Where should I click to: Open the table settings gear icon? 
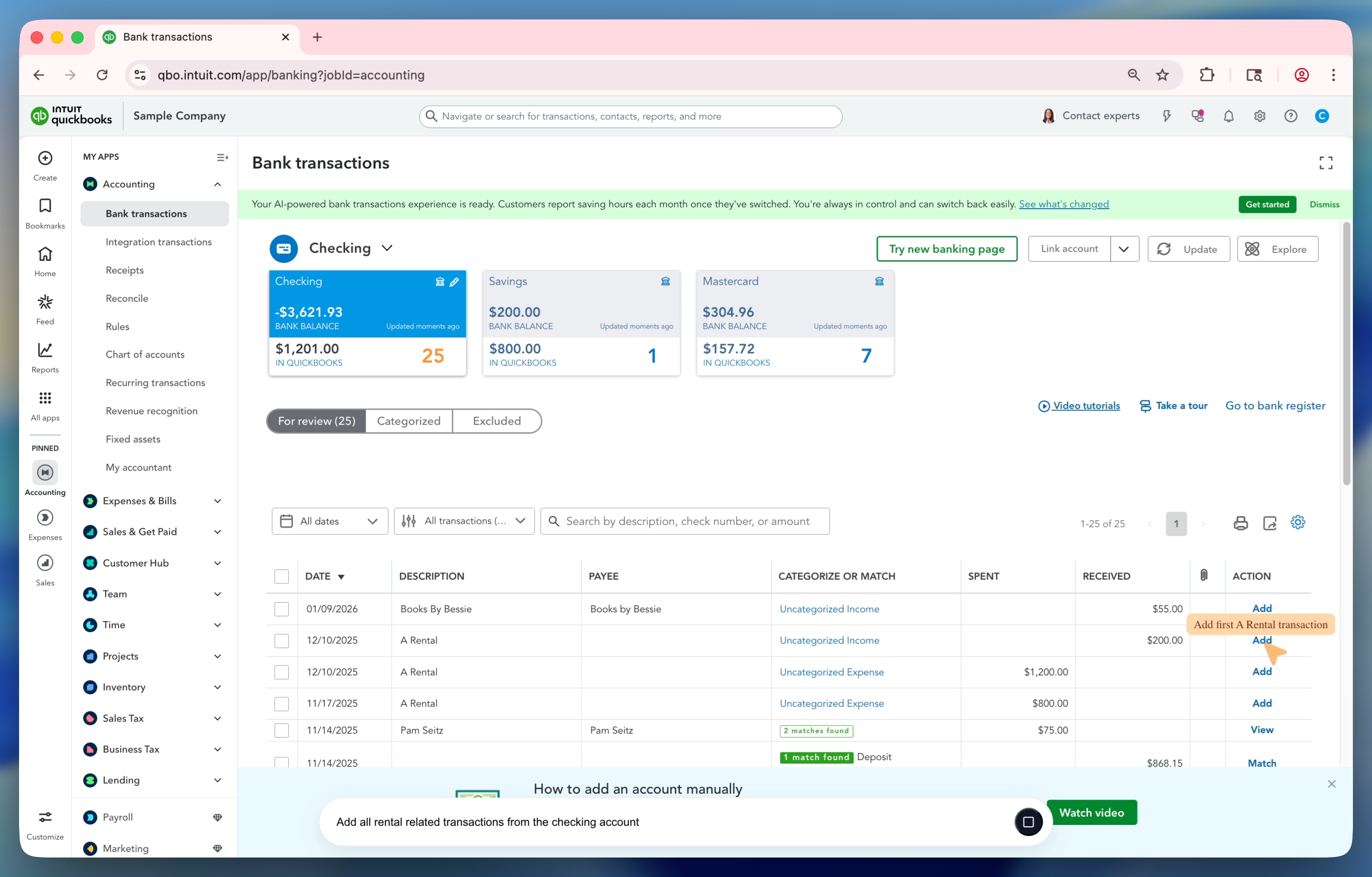coord(1297,522)
